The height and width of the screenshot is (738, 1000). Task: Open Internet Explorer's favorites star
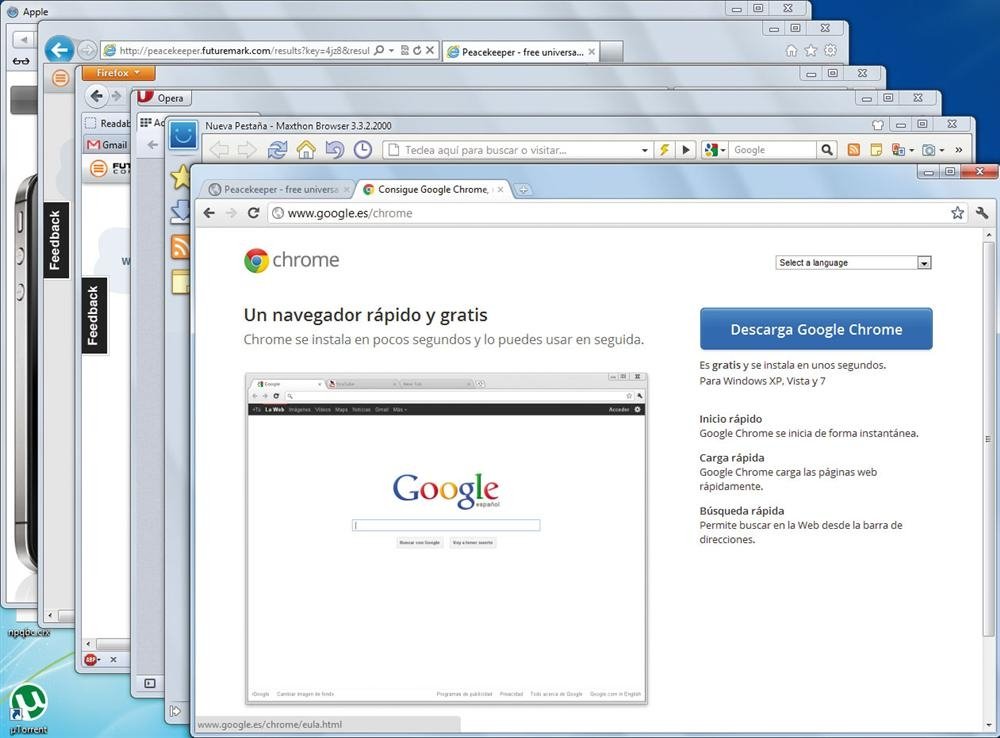tap(811, 50)
